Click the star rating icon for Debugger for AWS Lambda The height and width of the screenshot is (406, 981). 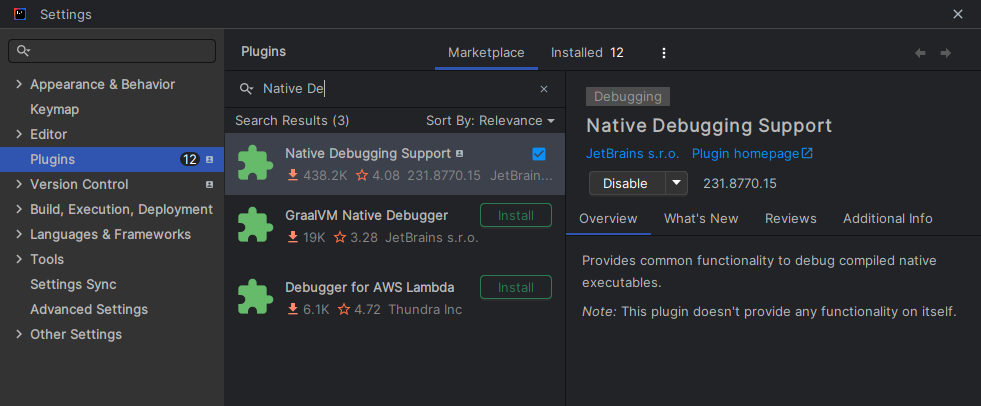coord(344,309)
